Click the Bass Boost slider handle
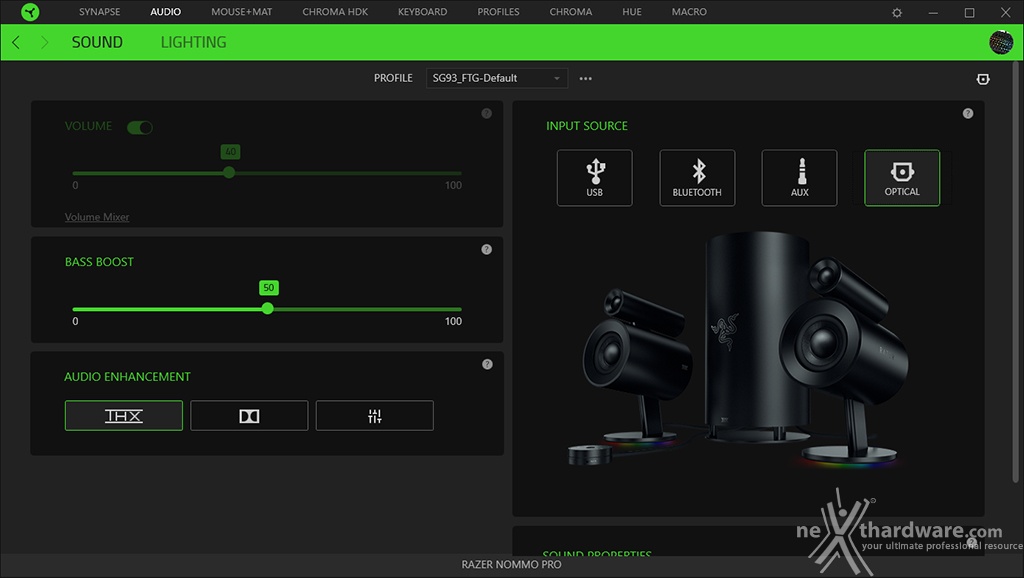 pos(268,308)
